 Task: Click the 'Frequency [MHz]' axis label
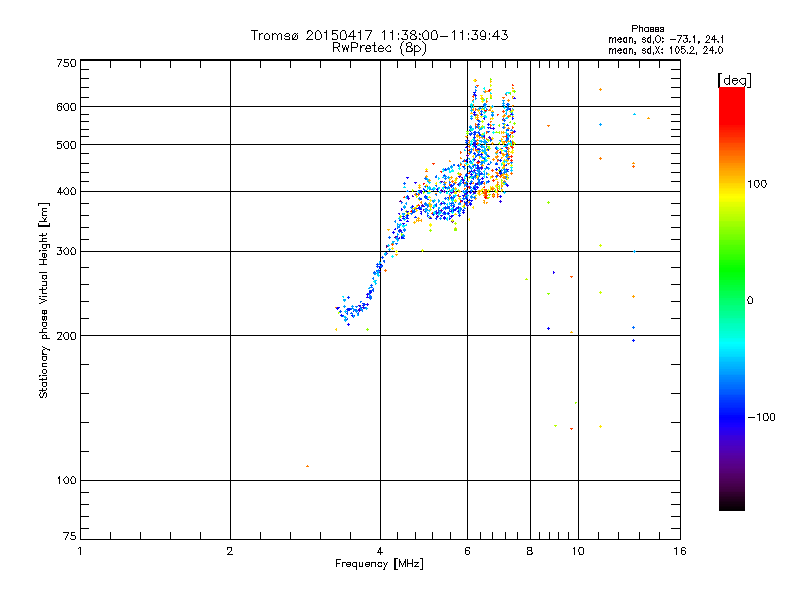click(x=380, y=564)
